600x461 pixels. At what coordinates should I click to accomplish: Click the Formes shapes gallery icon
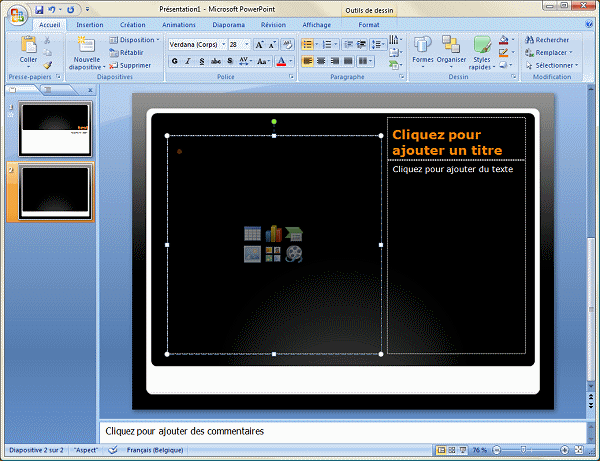(423, 51)
